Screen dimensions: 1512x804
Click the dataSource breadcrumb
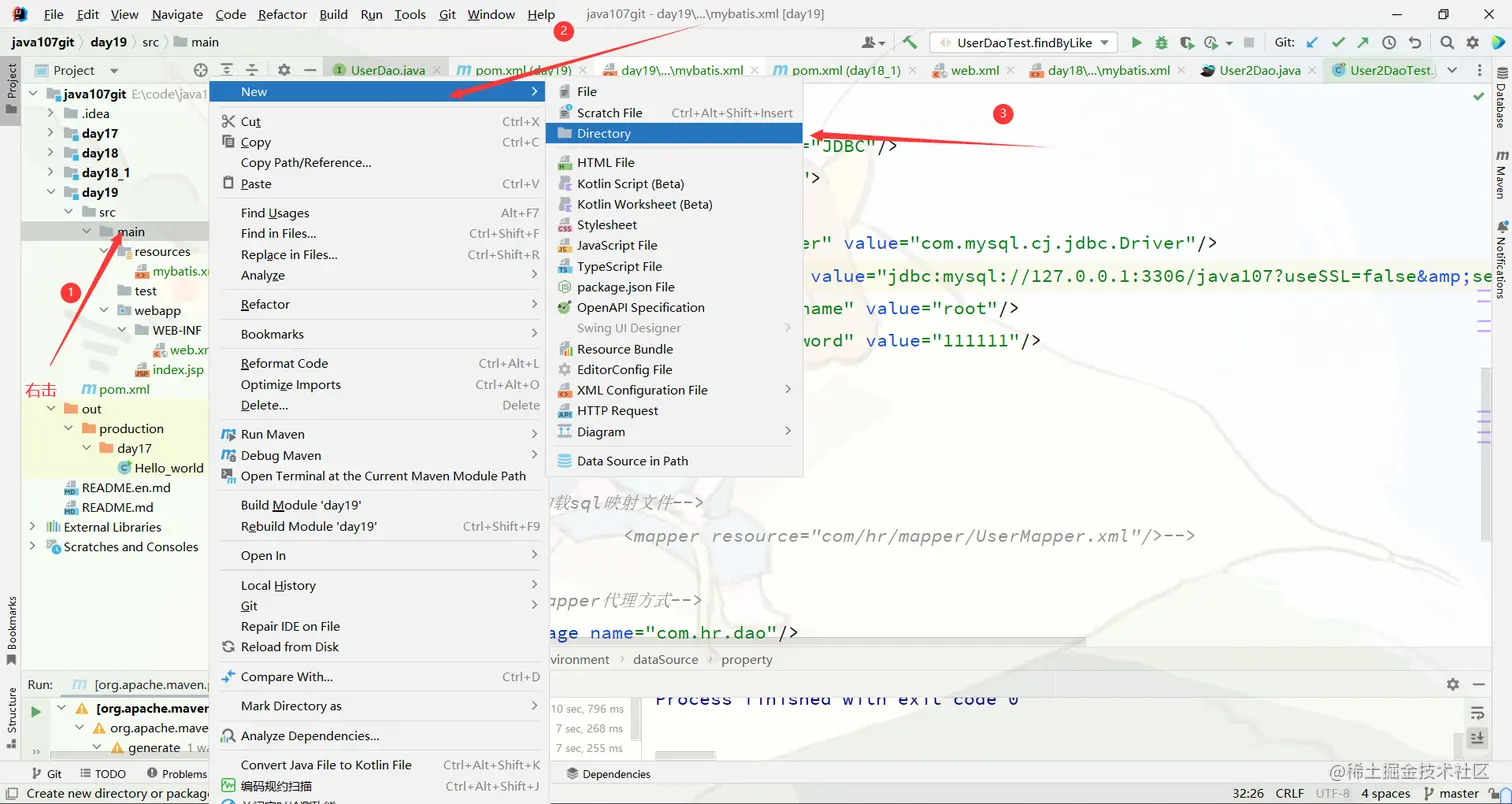pos(665,659)
